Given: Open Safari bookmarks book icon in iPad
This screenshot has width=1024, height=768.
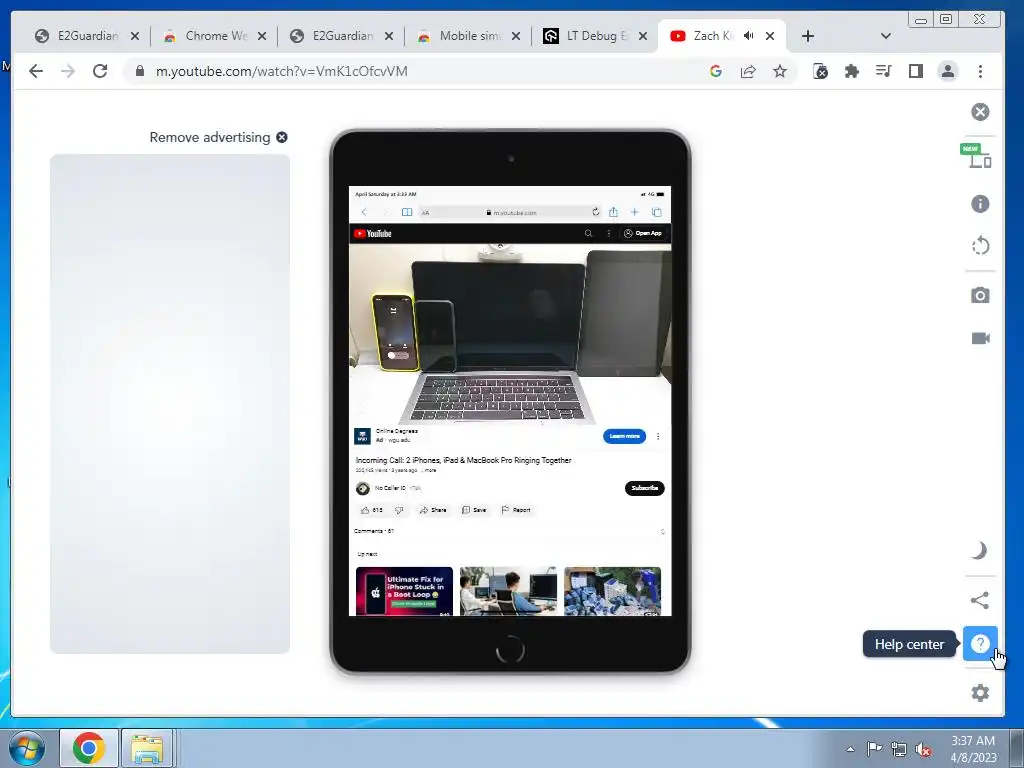Looking at the screenshot, I should click(x=406, y=212).
